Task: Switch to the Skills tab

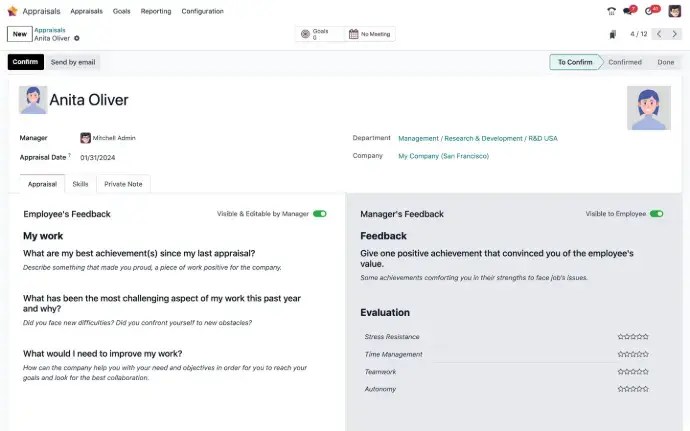Action: (80, 184)
